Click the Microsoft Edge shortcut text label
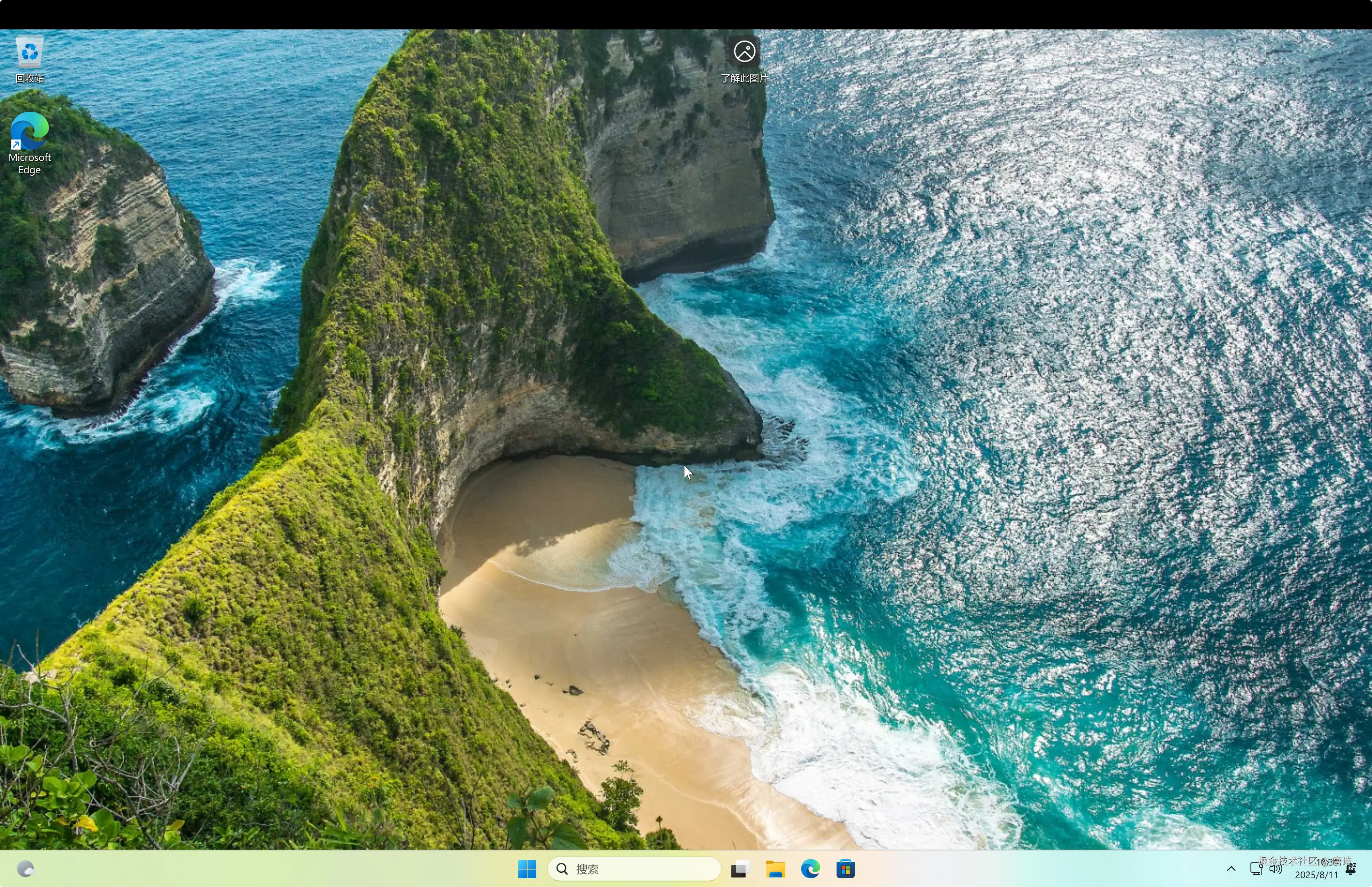The height and width of the screenshot is (887, 1372). [29, 164]
